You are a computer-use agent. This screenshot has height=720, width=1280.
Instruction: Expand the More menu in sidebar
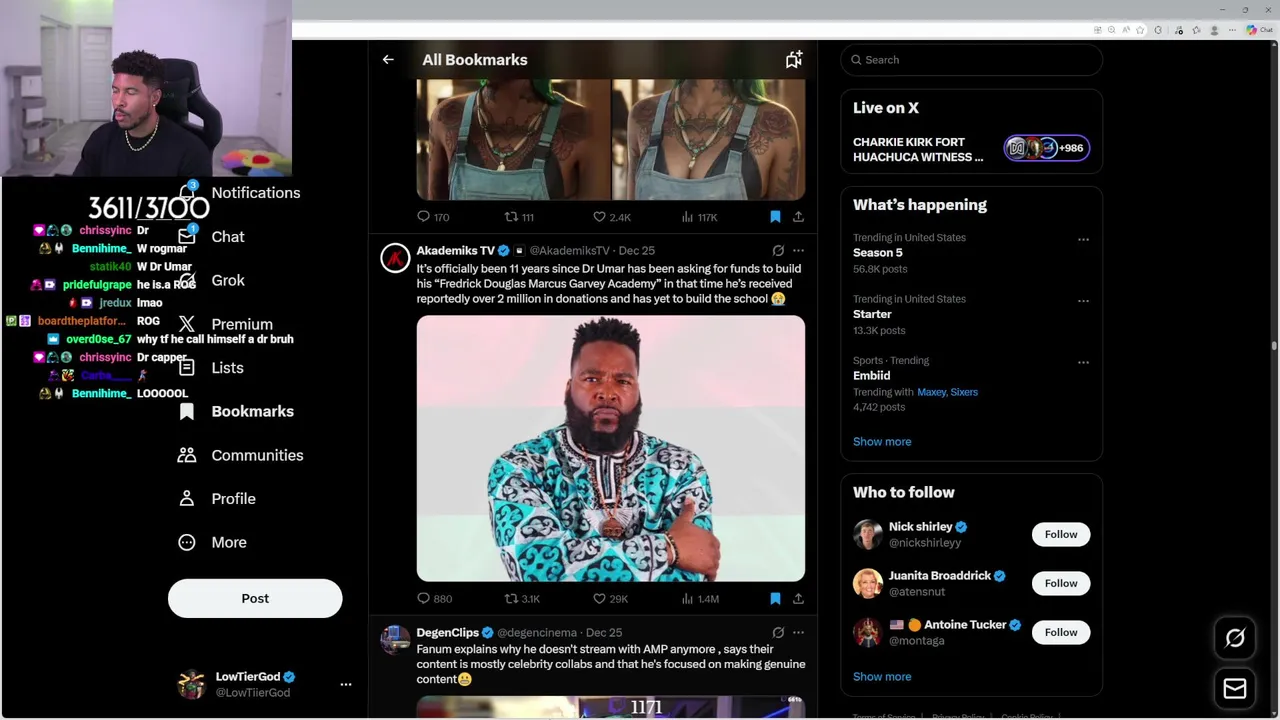tap(212, 542)
